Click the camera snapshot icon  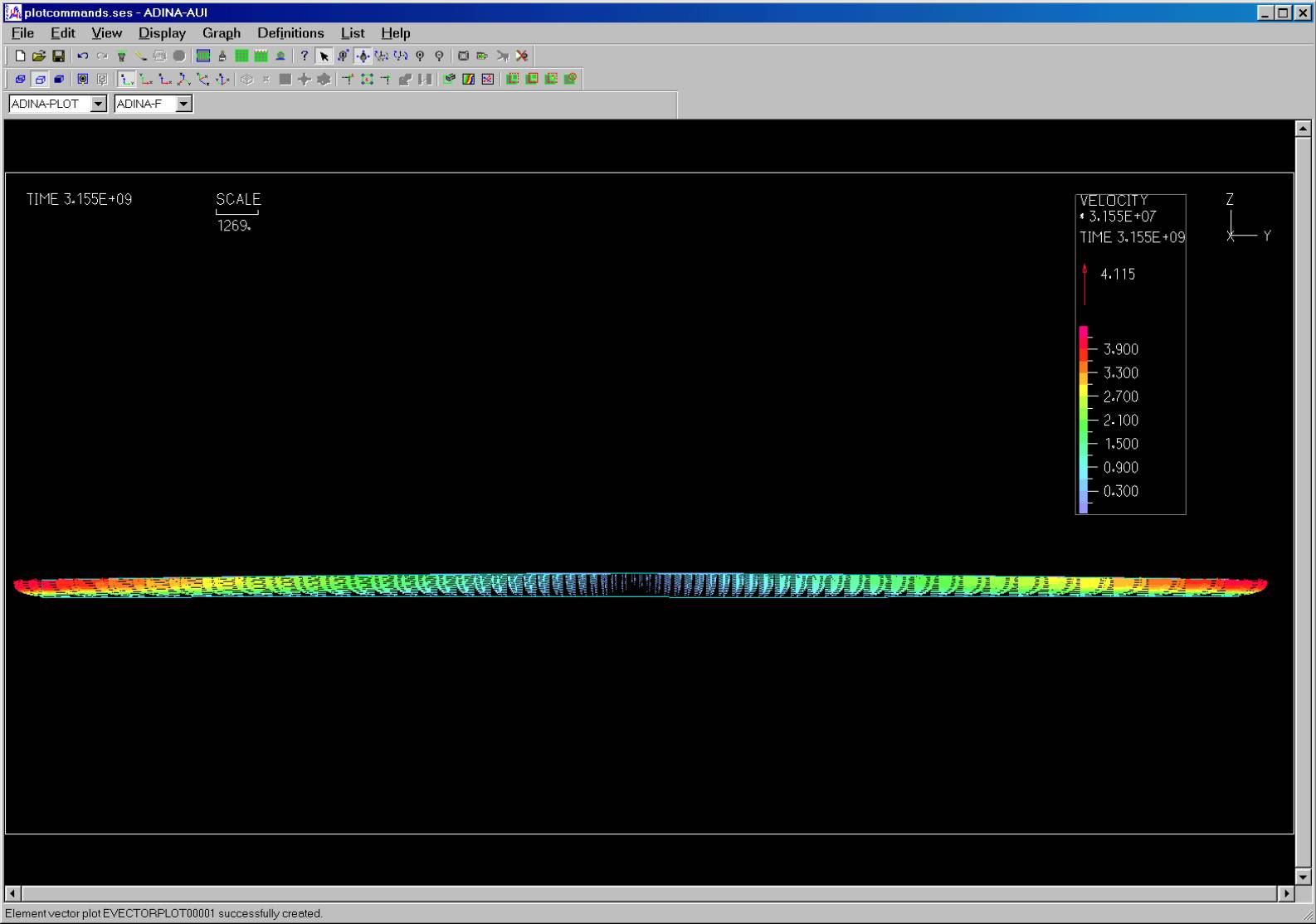point(463,56)
